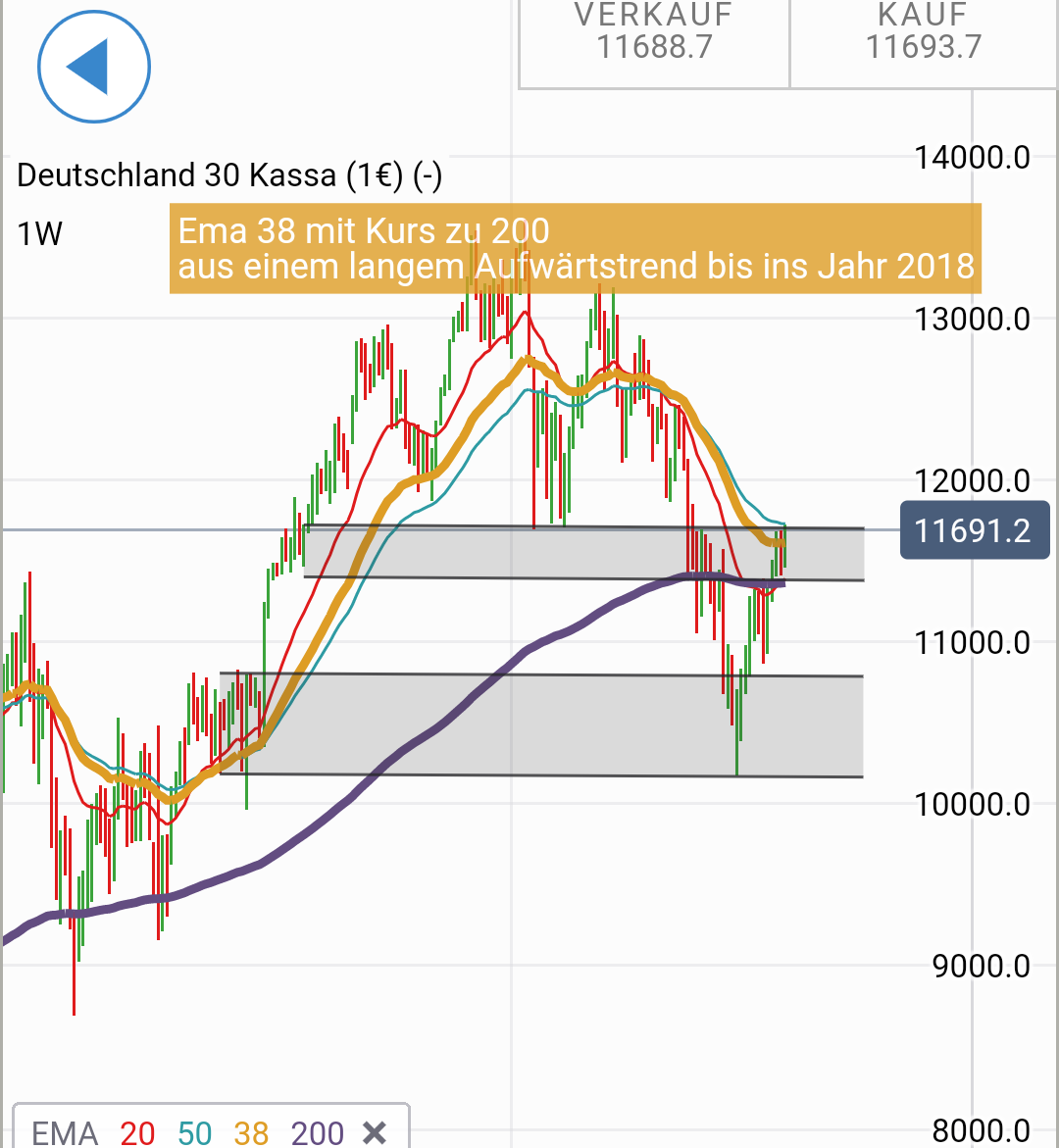Screen dimensions: 1059x1148
Task: Remove the EMA indicator with X
Action: click(375, 1132)
